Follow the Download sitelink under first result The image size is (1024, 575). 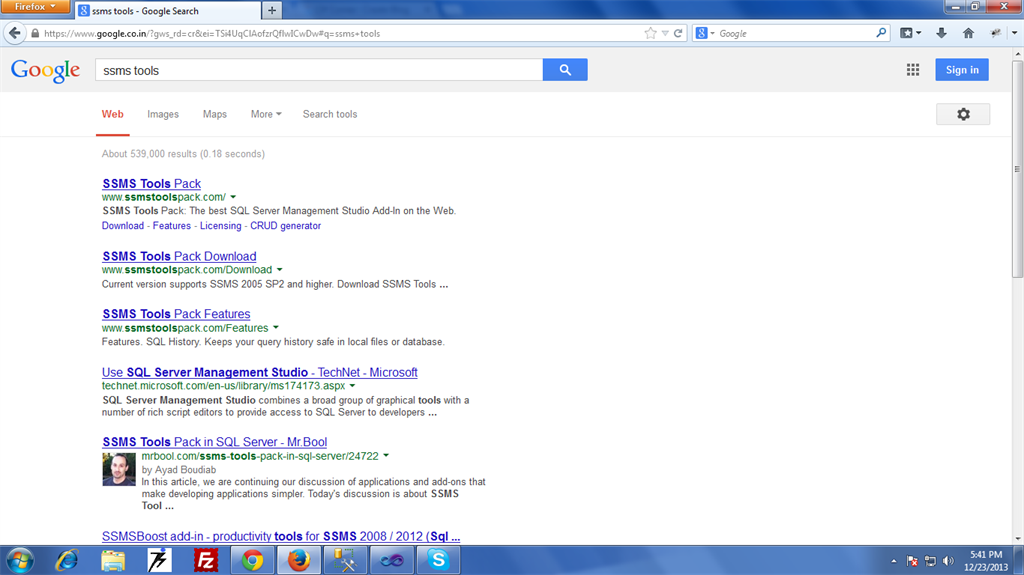[123, 226]
